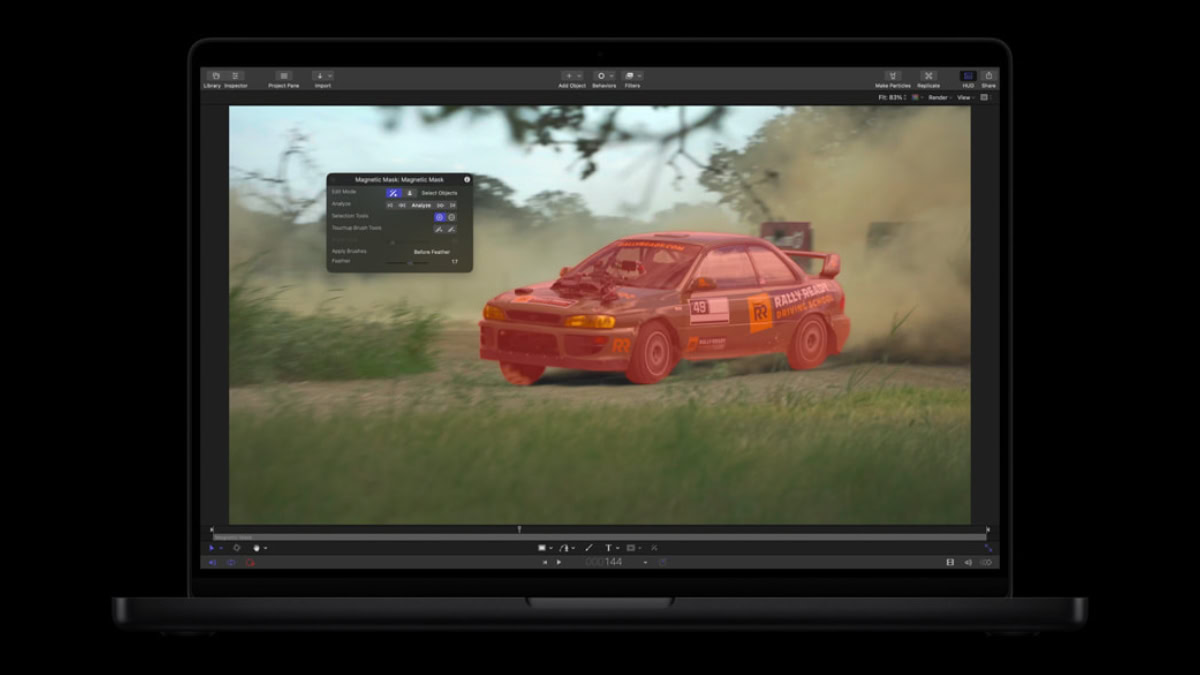This screenshot has height=675, width=1200.
Task: Open the Inspector panel
Action: [x=234, y=76]
